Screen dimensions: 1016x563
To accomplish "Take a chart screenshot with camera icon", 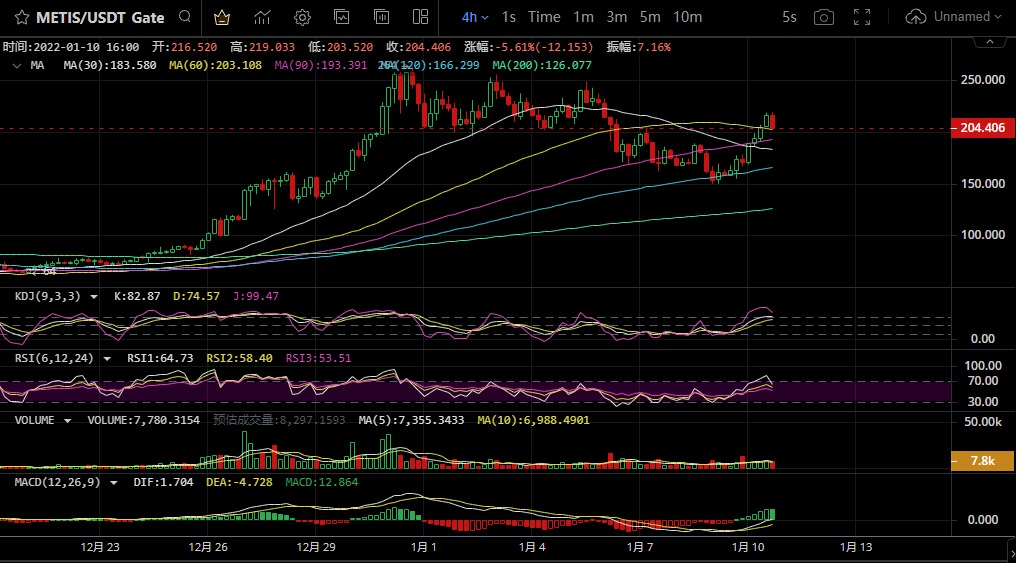I will tap(823, 17).
